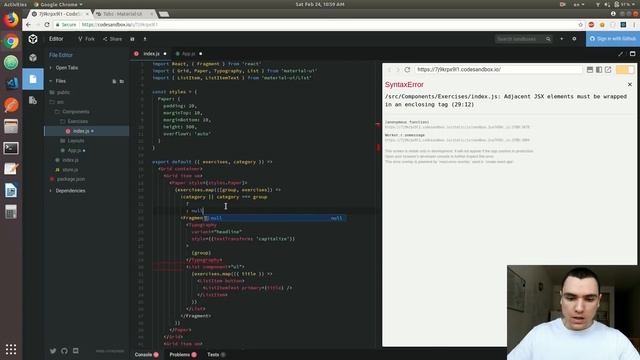
Task: Click the plus new sandbox icon
Action: [x=562, y=39]
